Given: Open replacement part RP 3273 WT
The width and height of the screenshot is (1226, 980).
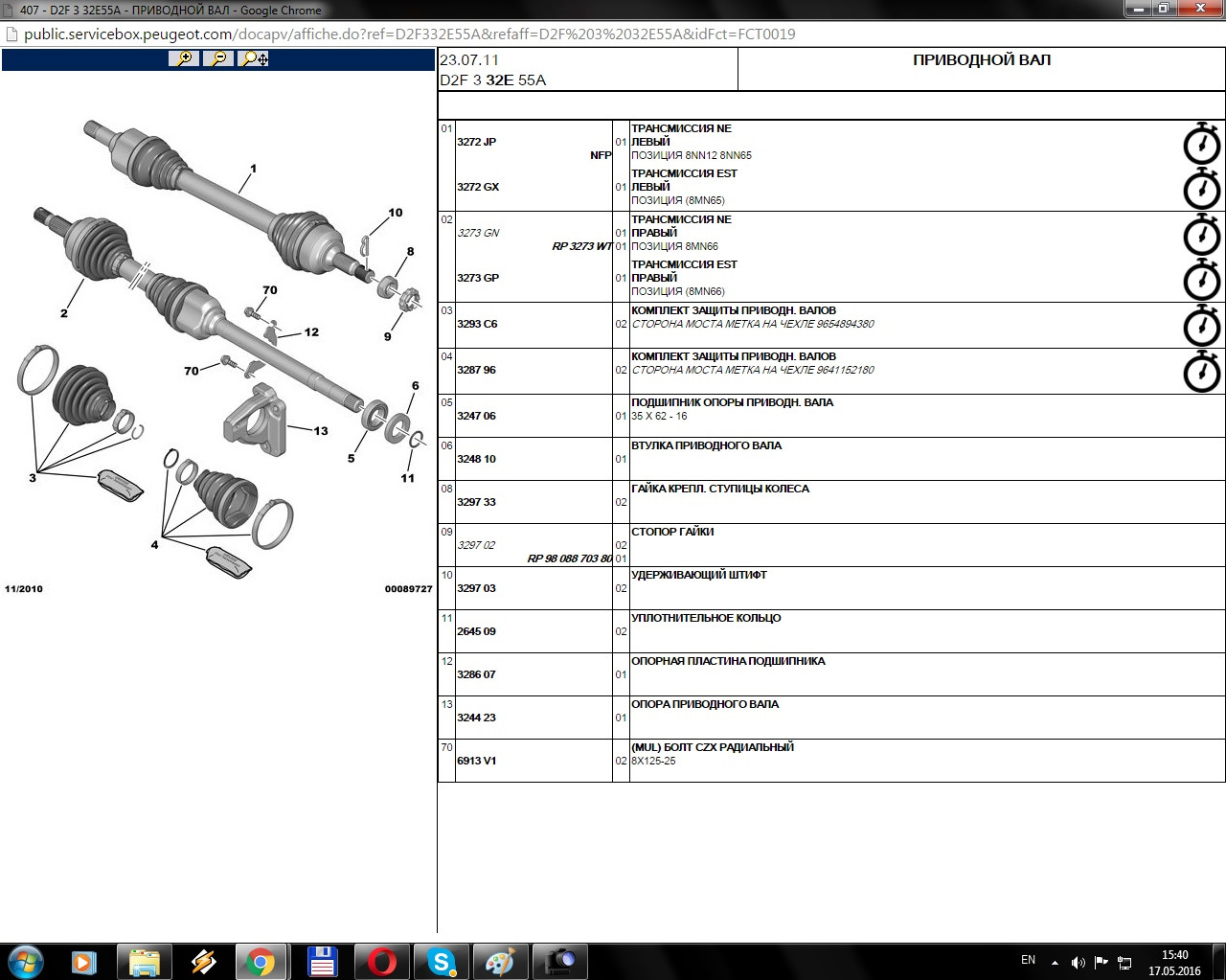Looking at the screenshot, I should tap(581, 246).
